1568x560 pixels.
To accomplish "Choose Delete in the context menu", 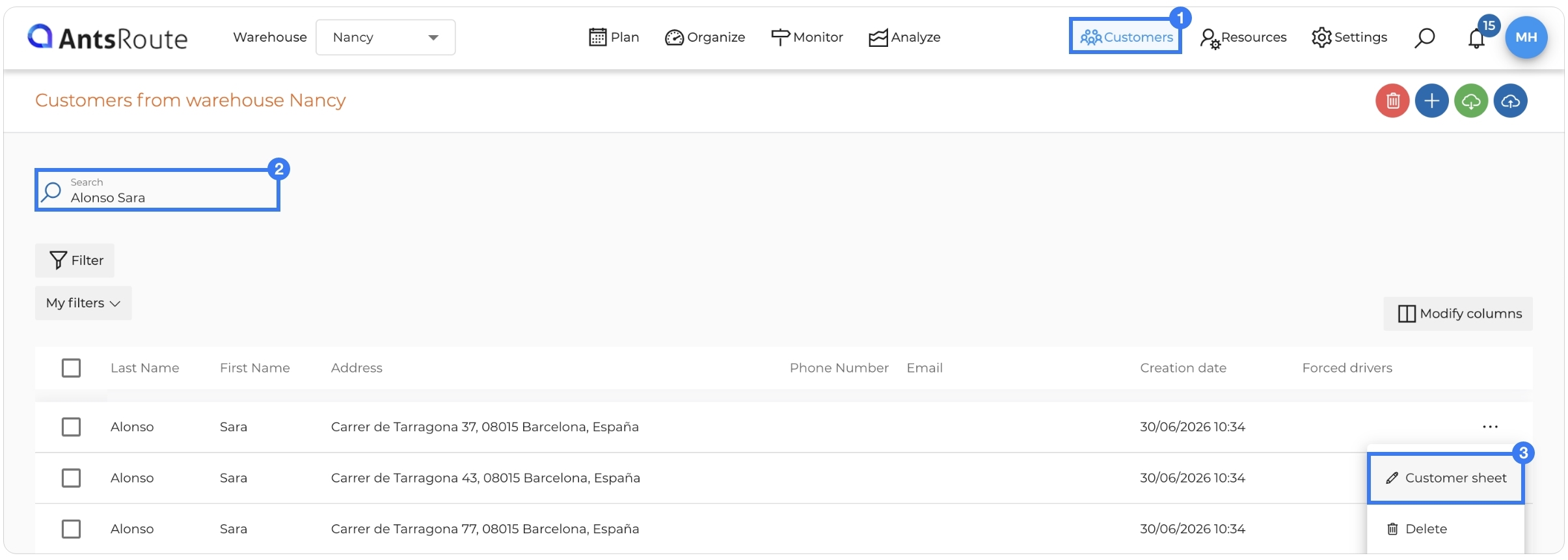I will click(x=1446, y=529).
